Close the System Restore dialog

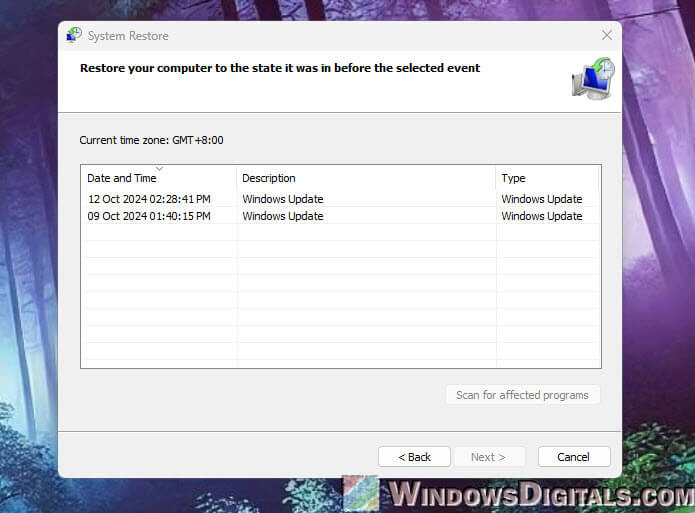pos(607,35)
